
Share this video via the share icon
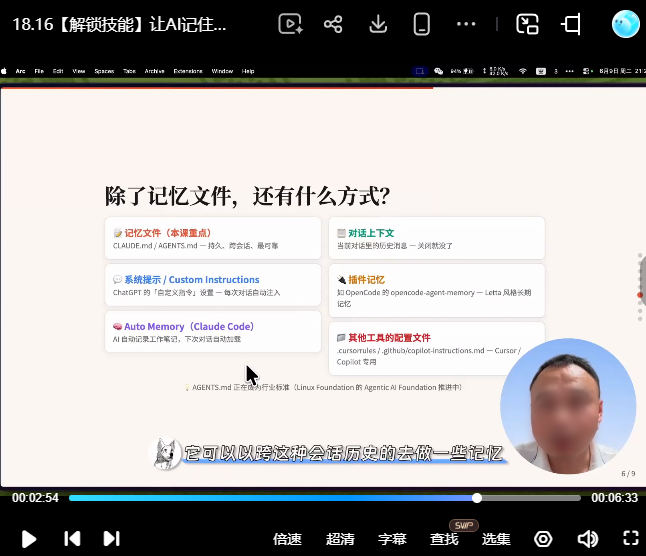(333, 24)
